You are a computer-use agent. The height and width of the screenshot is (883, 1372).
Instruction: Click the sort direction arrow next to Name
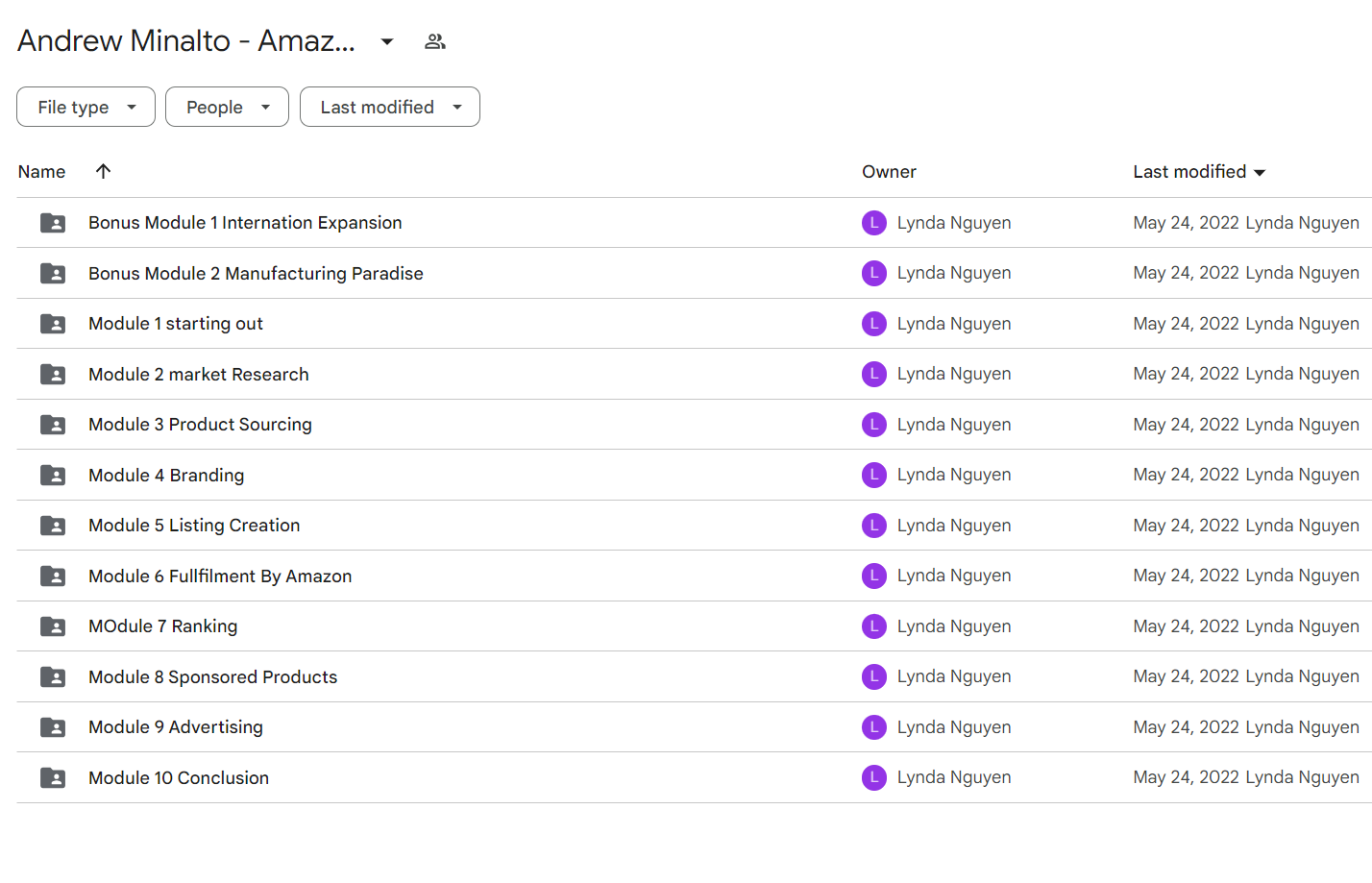coord(104,171)
